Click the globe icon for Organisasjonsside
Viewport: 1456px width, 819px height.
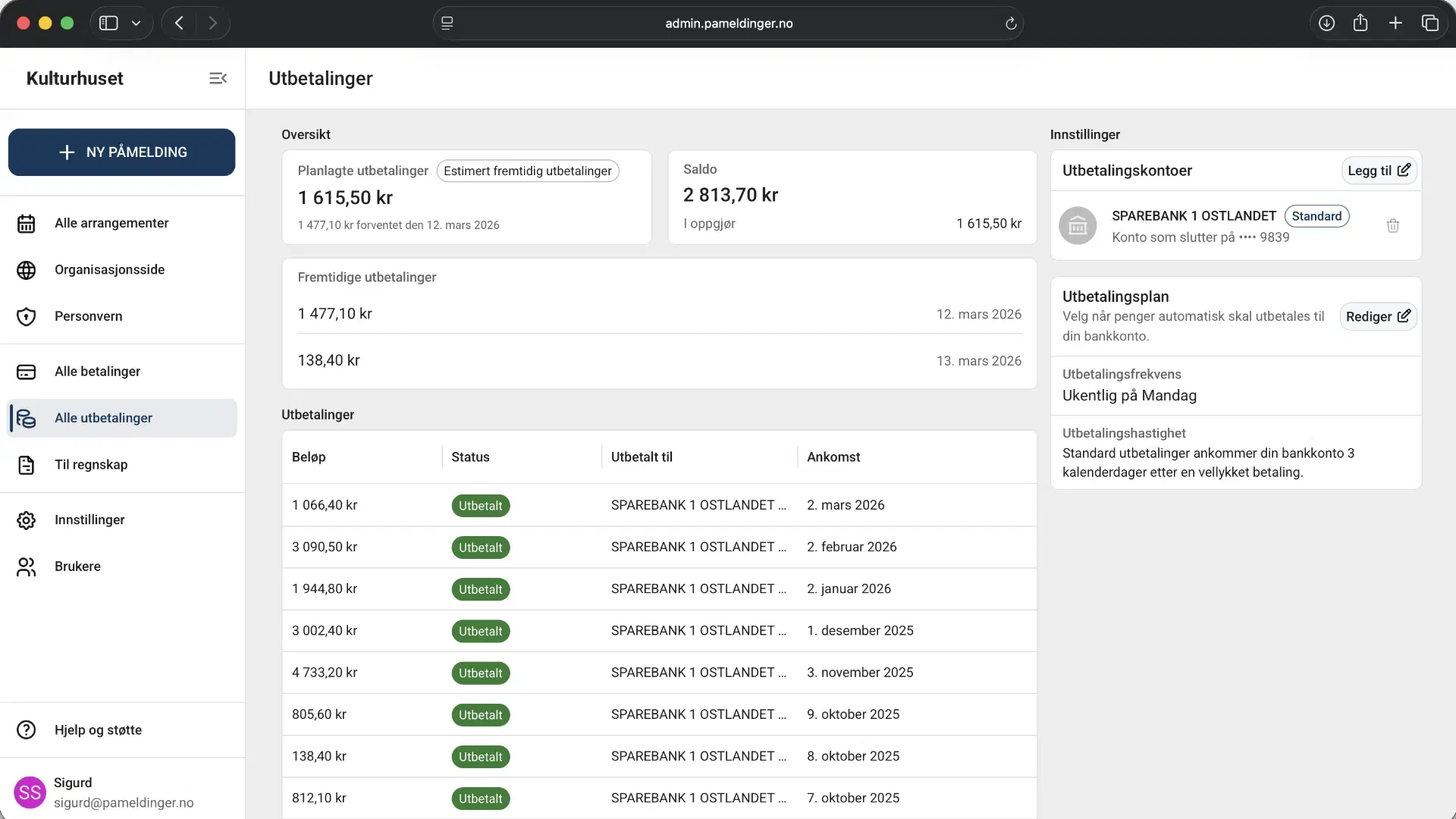[27, 270]
